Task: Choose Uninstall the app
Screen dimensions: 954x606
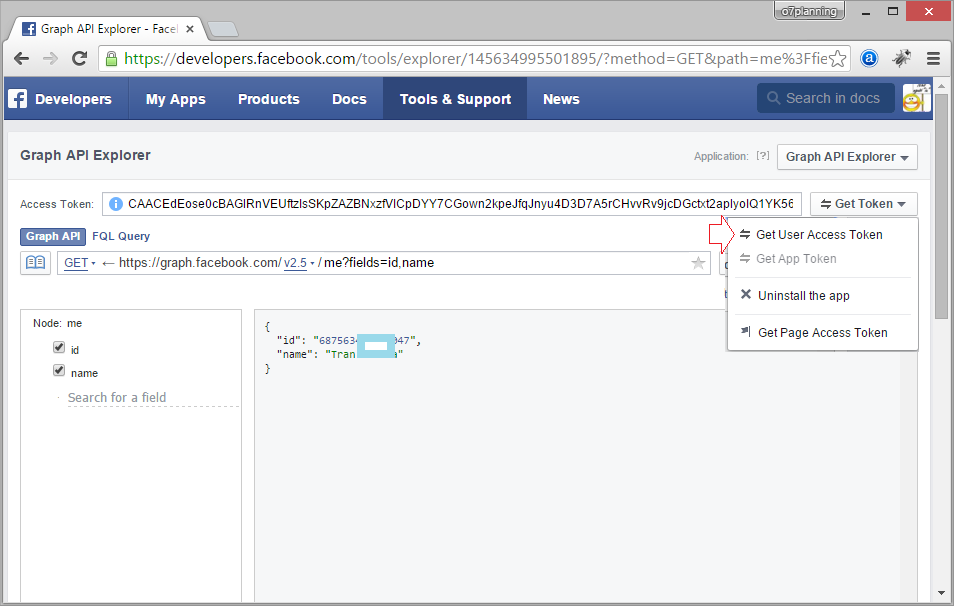Action: (x=803, y=296)
